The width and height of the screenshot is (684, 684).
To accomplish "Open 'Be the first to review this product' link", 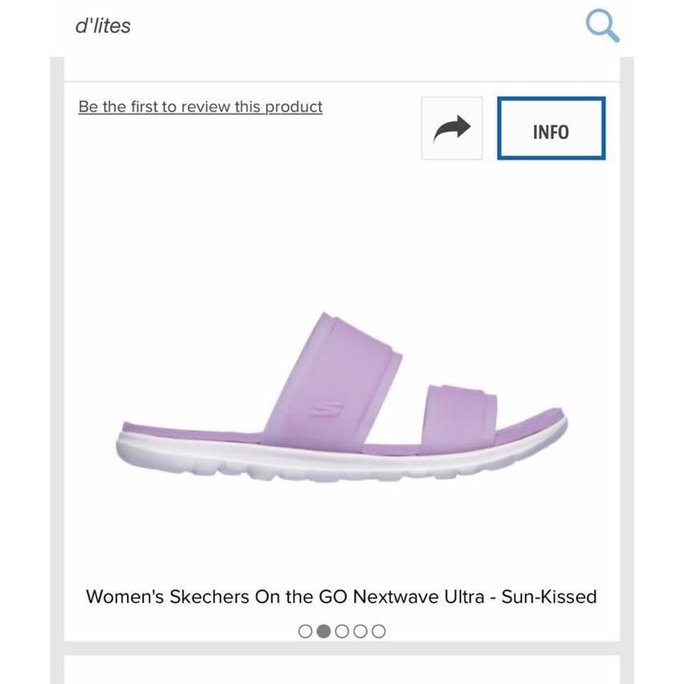I will click(200, 107).
